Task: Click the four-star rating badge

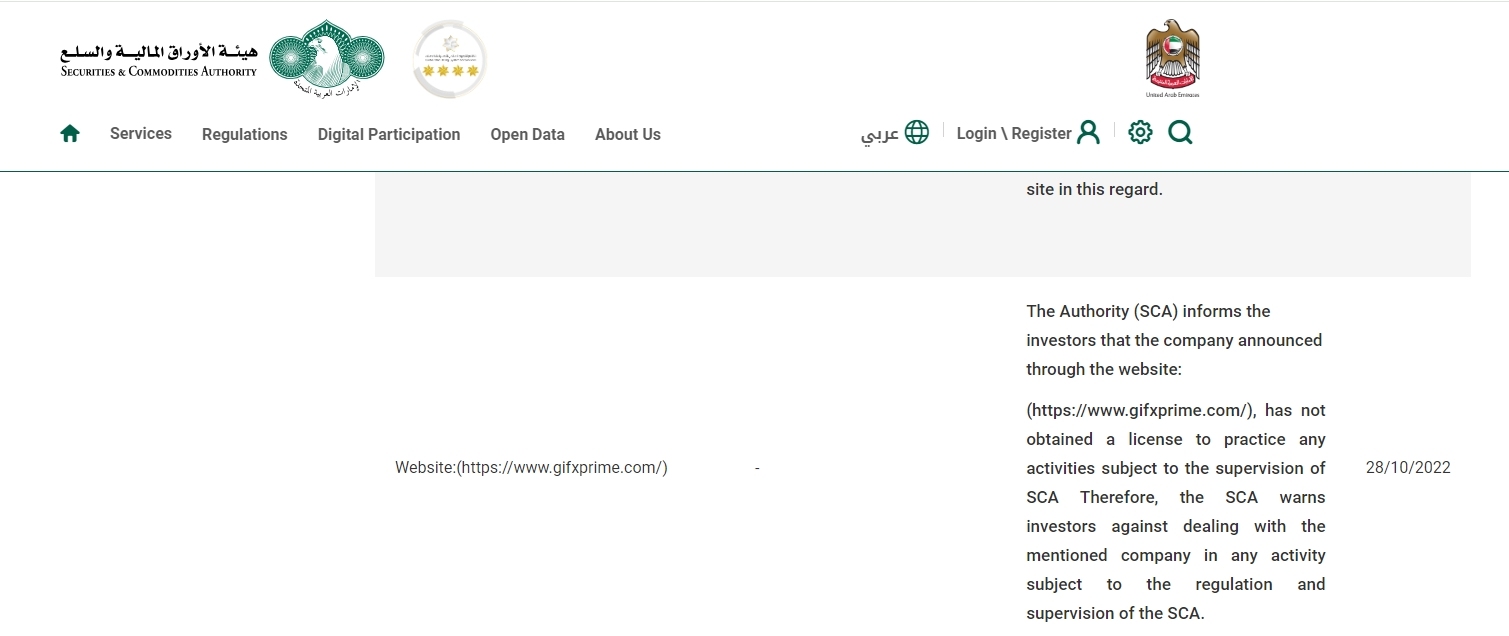Action: 450,59
